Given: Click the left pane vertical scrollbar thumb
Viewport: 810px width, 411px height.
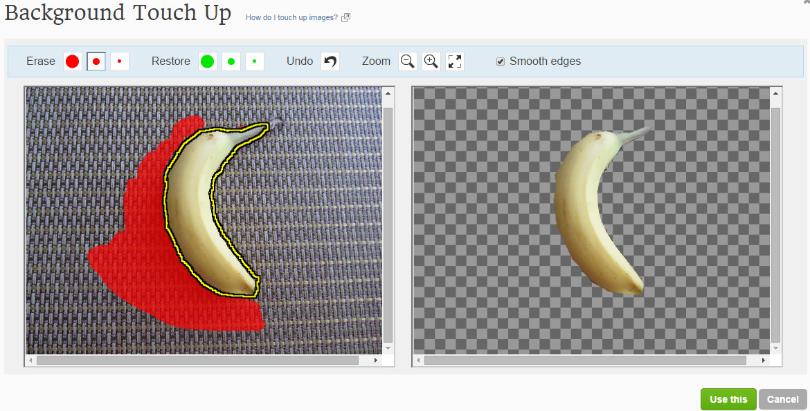Looking at the screenshot, I should [388, 225].
